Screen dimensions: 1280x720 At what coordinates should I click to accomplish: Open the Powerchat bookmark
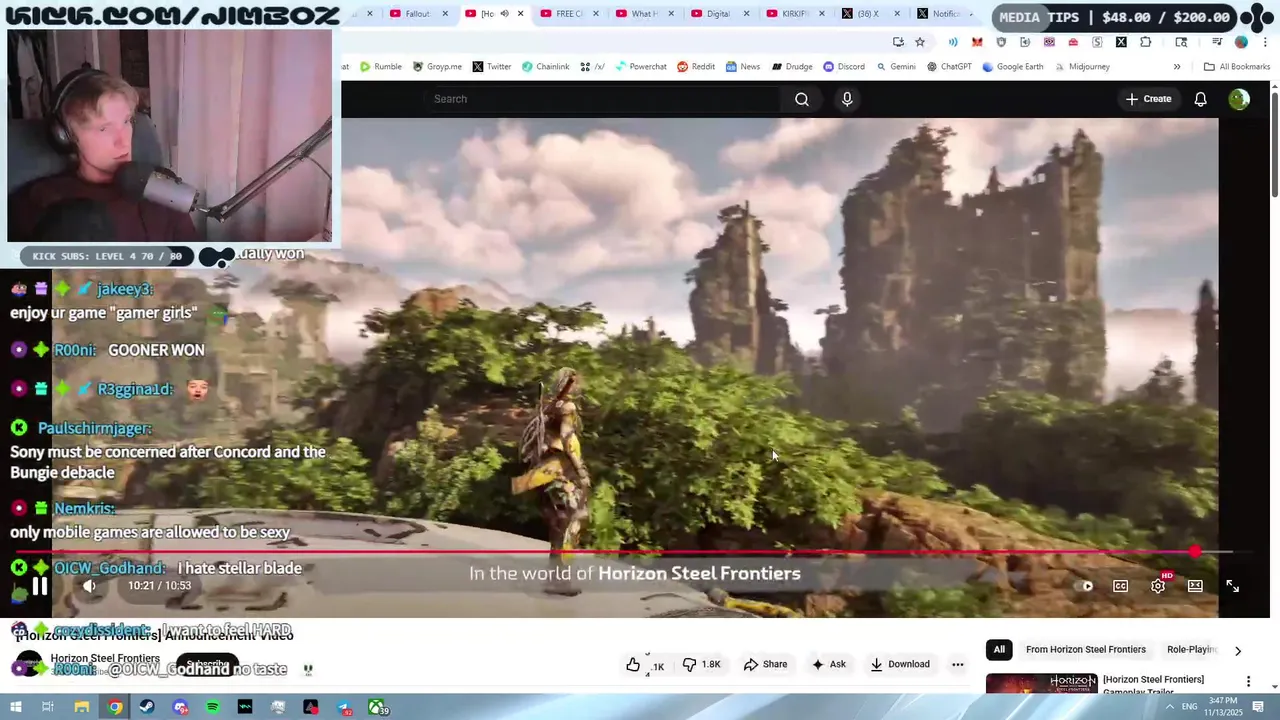tap(640, 67)
